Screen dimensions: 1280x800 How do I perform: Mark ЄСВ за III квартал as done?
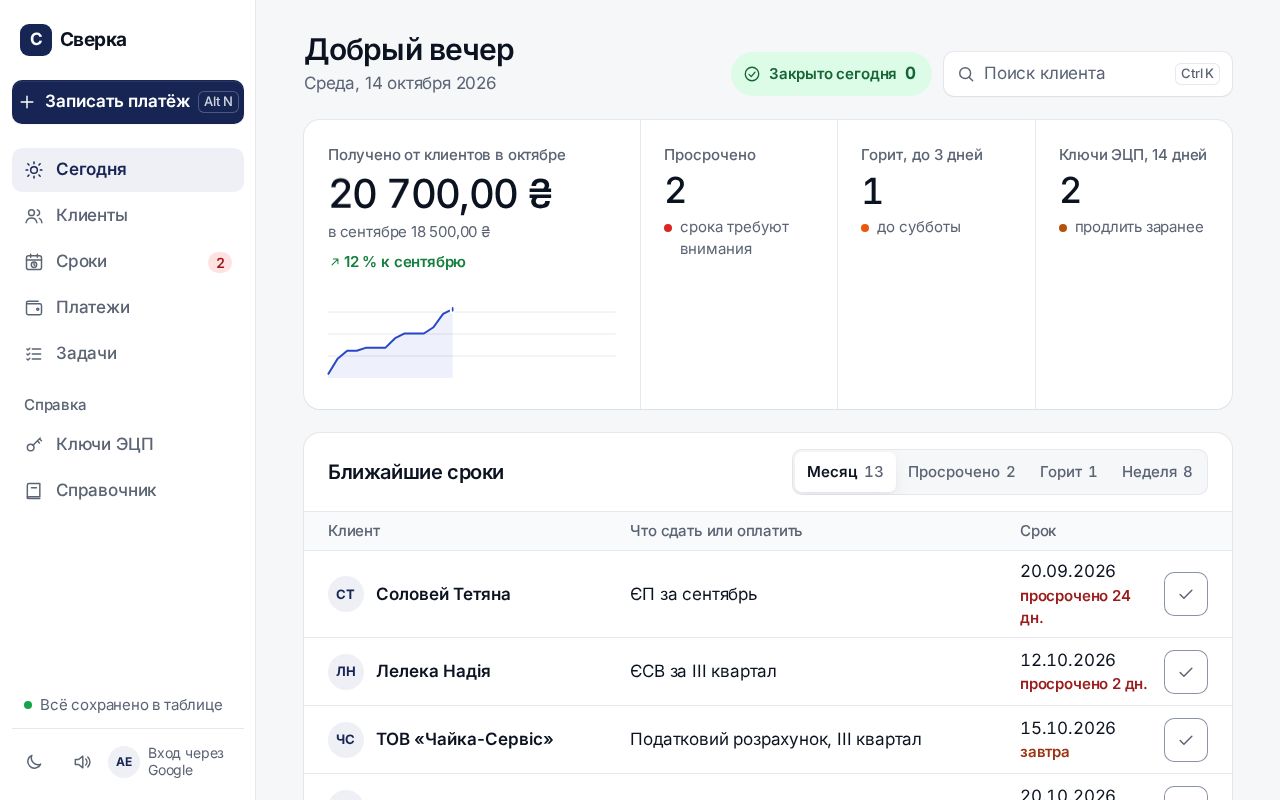point(1186,672)
